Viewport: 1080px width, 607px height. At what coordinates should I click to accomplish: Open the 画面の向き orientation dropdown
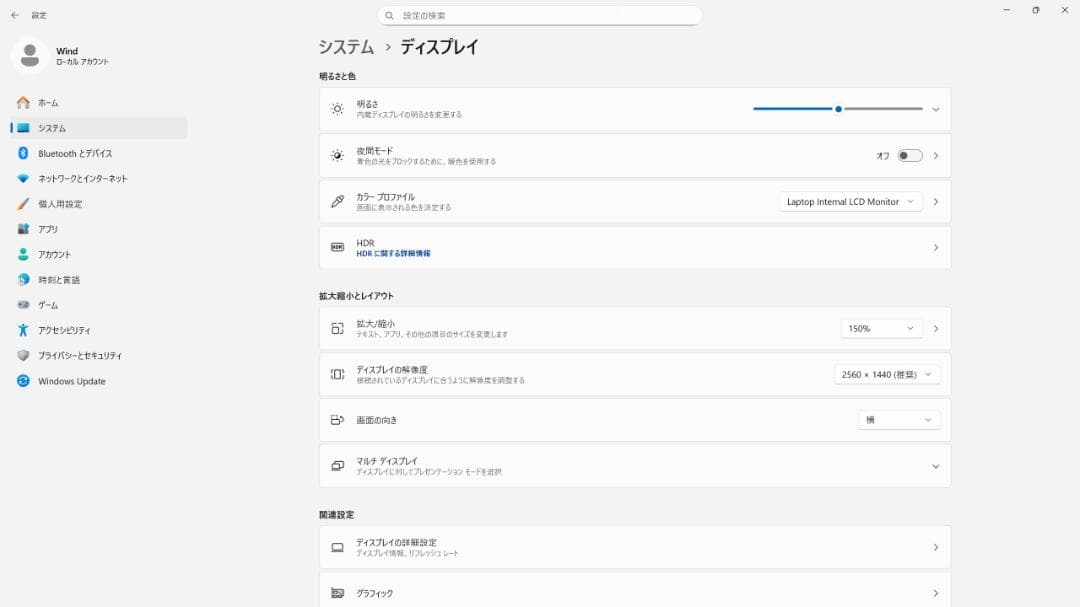(x=898, y=419)
